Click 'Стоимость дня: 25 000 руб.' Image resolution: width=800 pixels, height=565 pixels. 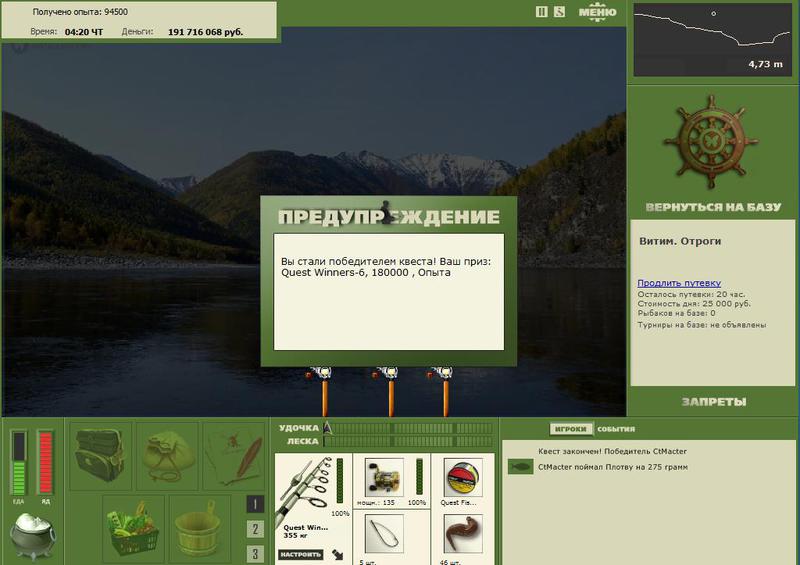click(694, 304)
